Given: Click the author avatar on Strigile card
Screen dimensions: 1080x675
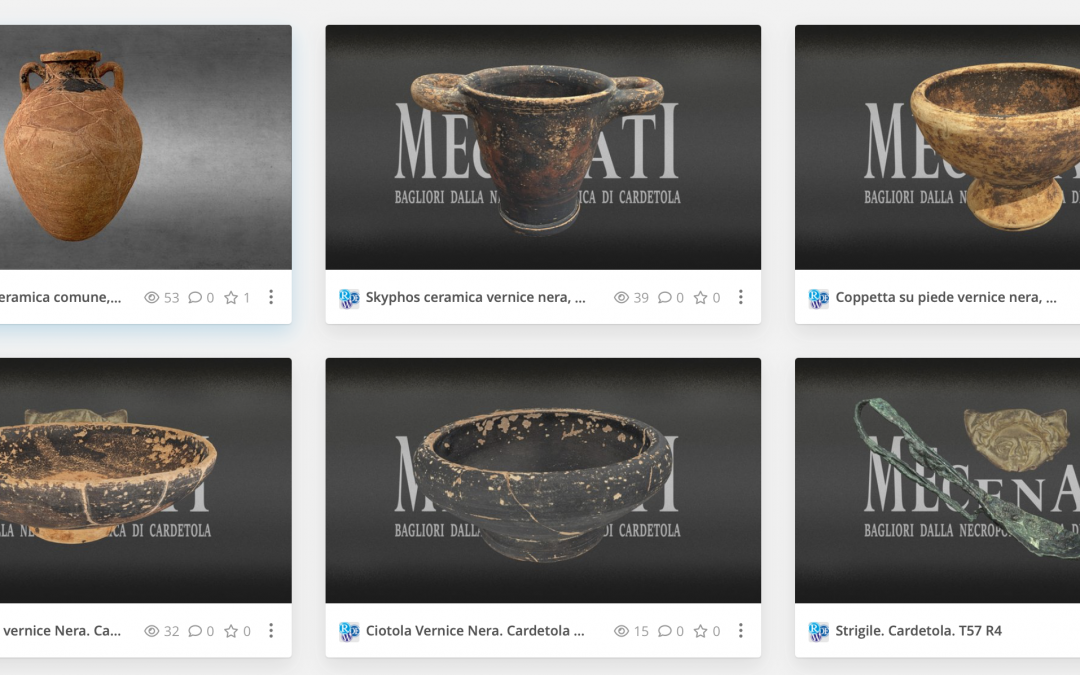Looking at the screenshot, I should tap(818, 632).
